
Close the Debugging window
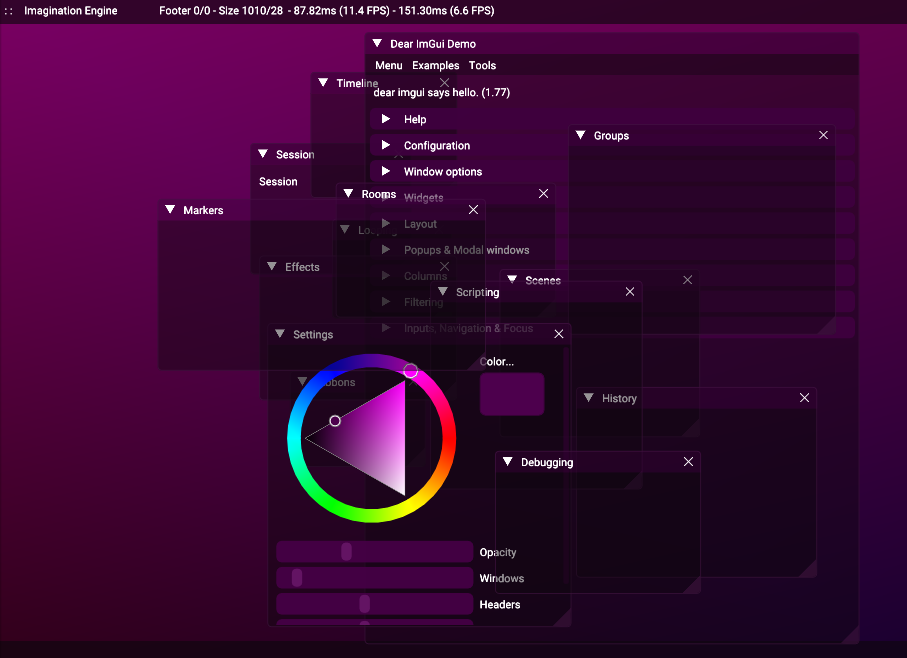688,462
